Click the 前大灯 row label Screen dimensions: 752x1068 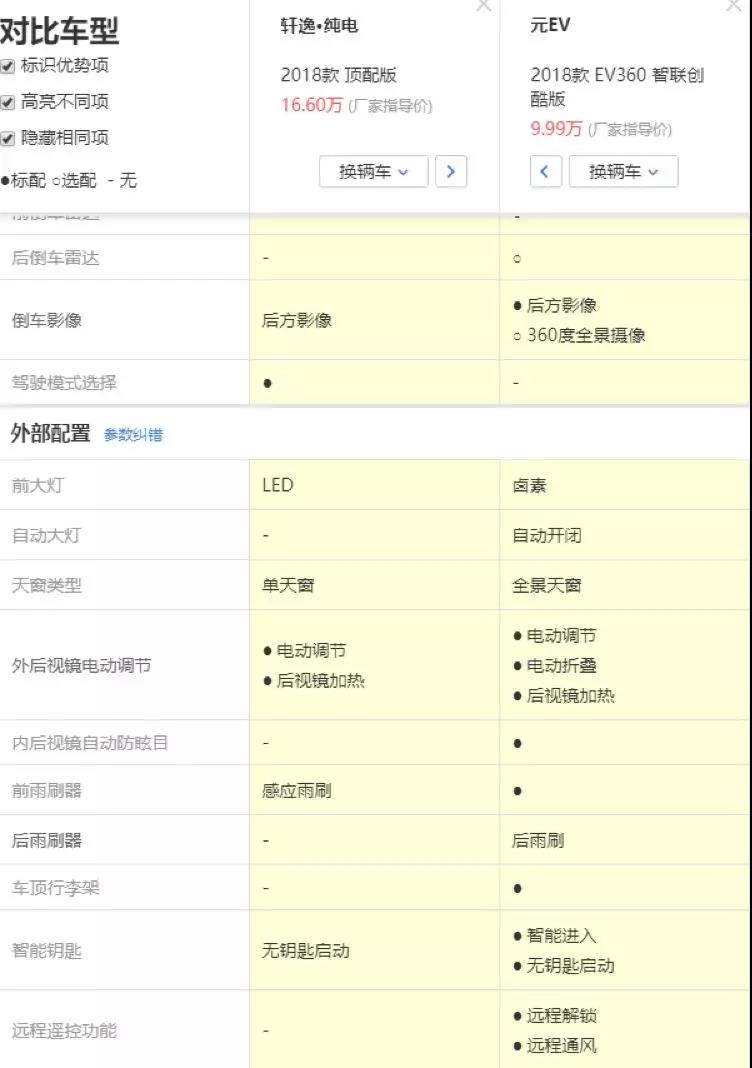click(37, 485)
